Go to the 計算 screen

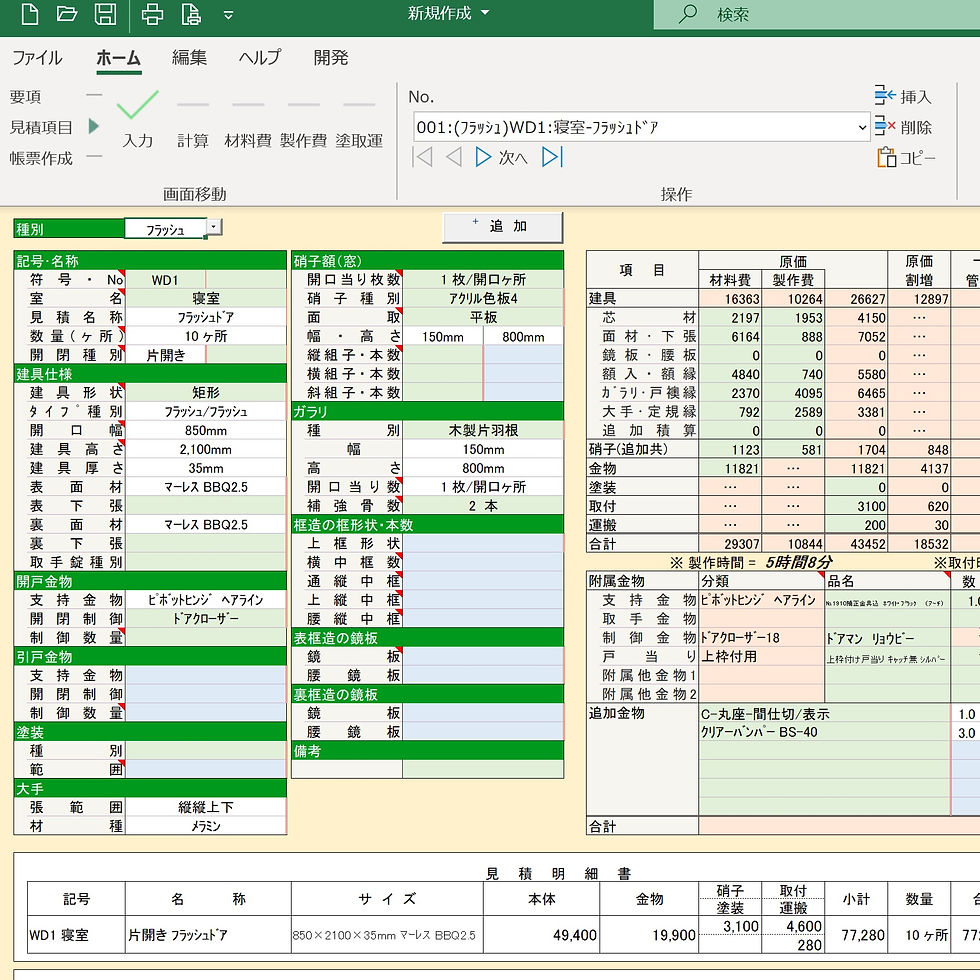coord(192,140)
